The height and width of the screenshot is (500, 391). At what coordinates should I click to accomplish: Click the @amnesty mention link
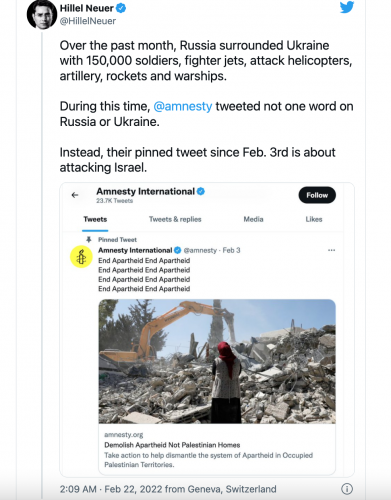coord(183,106)
